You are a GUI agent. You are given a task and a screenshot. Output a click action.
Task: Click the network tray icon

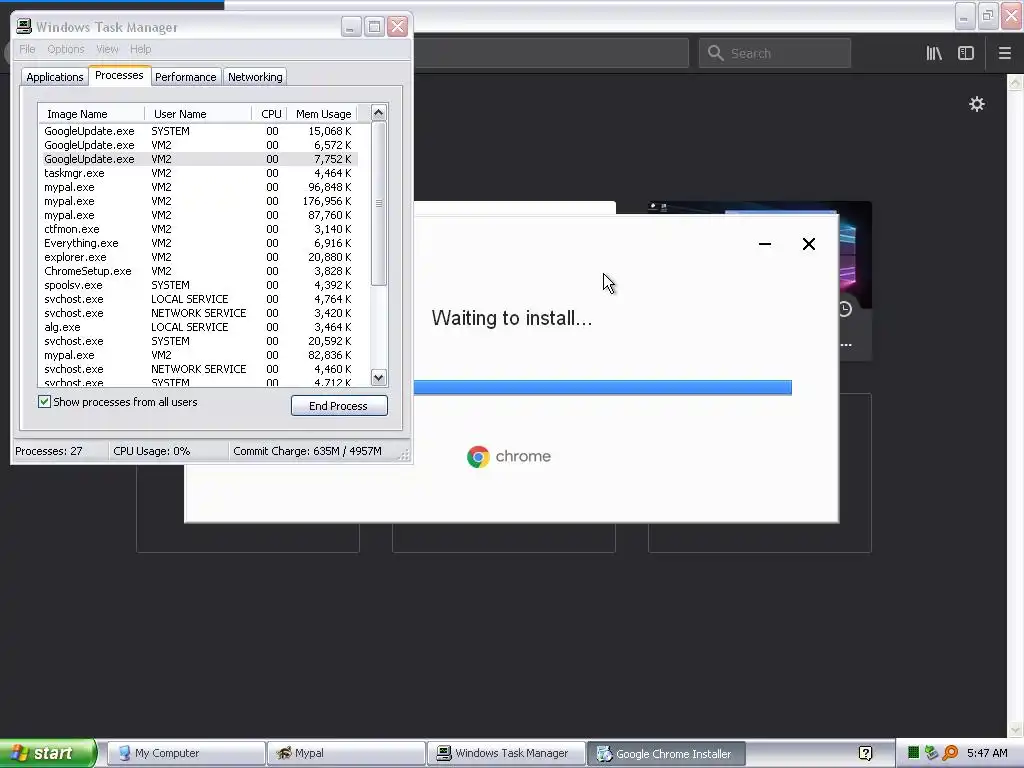coord(932,753)
